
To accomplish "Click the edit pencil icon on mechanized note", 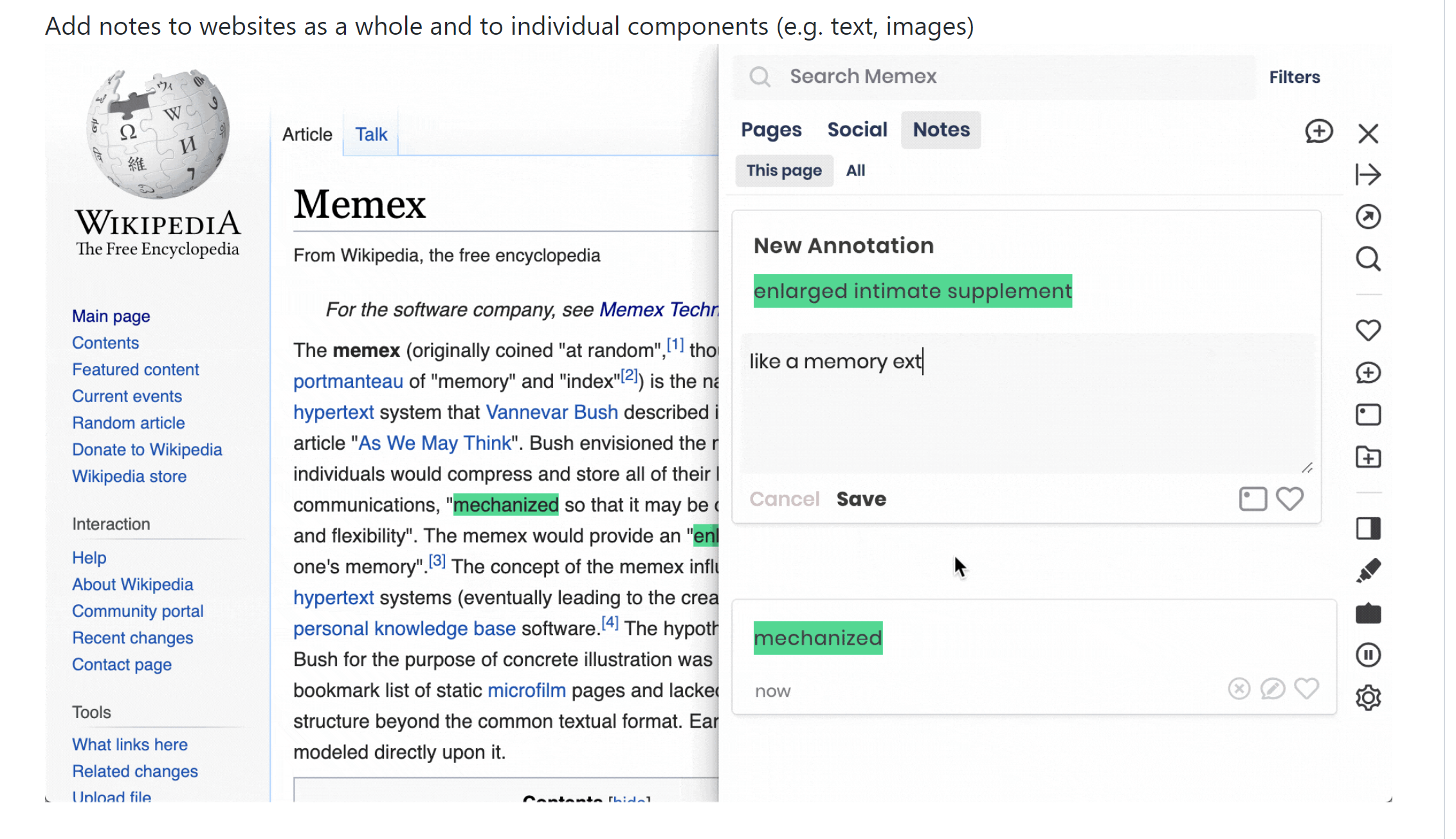I will tap(1272, 688).
